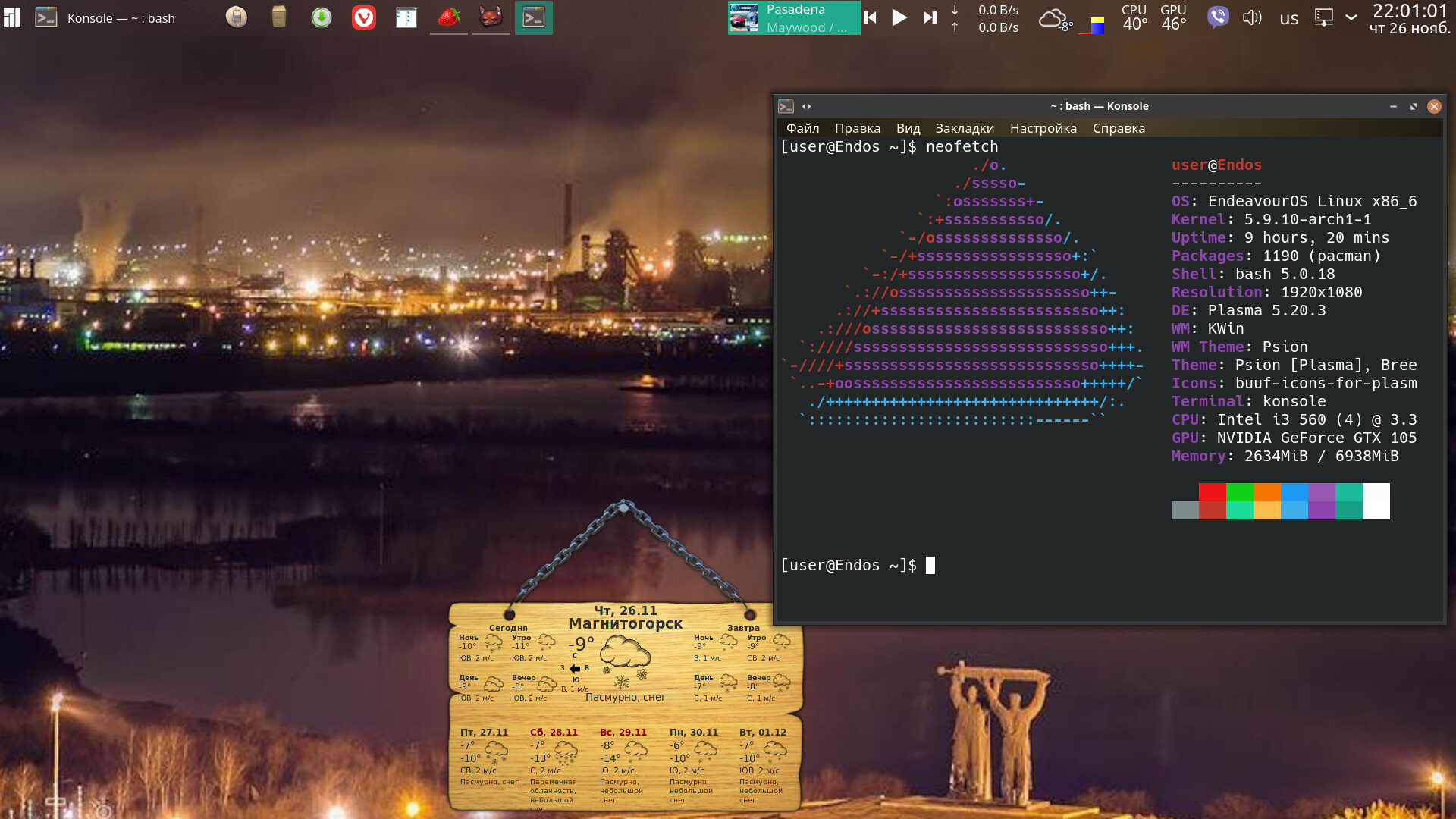This screenshot has height=819, width=1456.
Task: Launch Konsole via its teal taskbar icon
Action: pos(533,17)
